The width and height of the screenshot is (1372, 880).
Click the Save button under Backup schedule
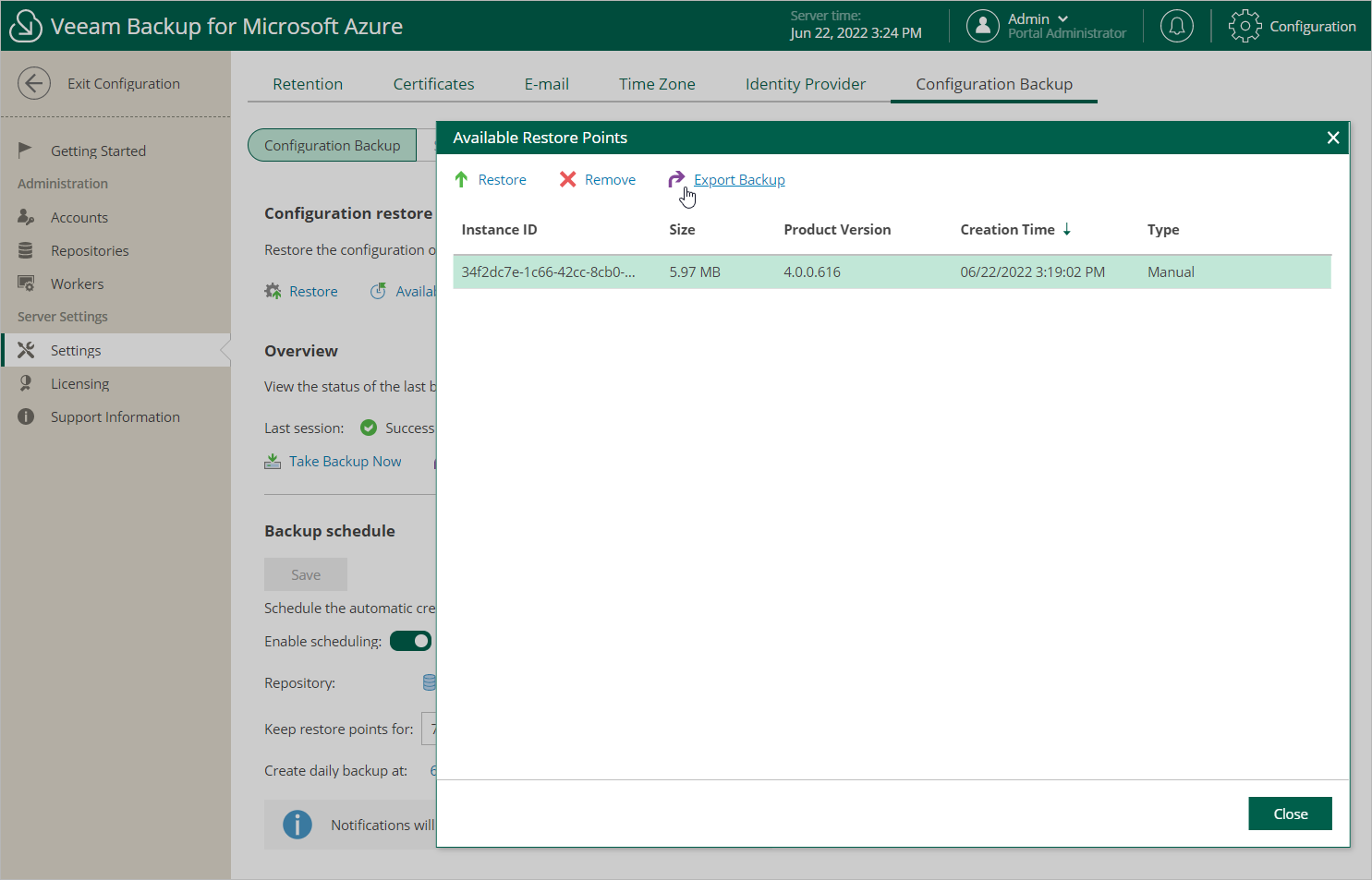pos(306,574)
